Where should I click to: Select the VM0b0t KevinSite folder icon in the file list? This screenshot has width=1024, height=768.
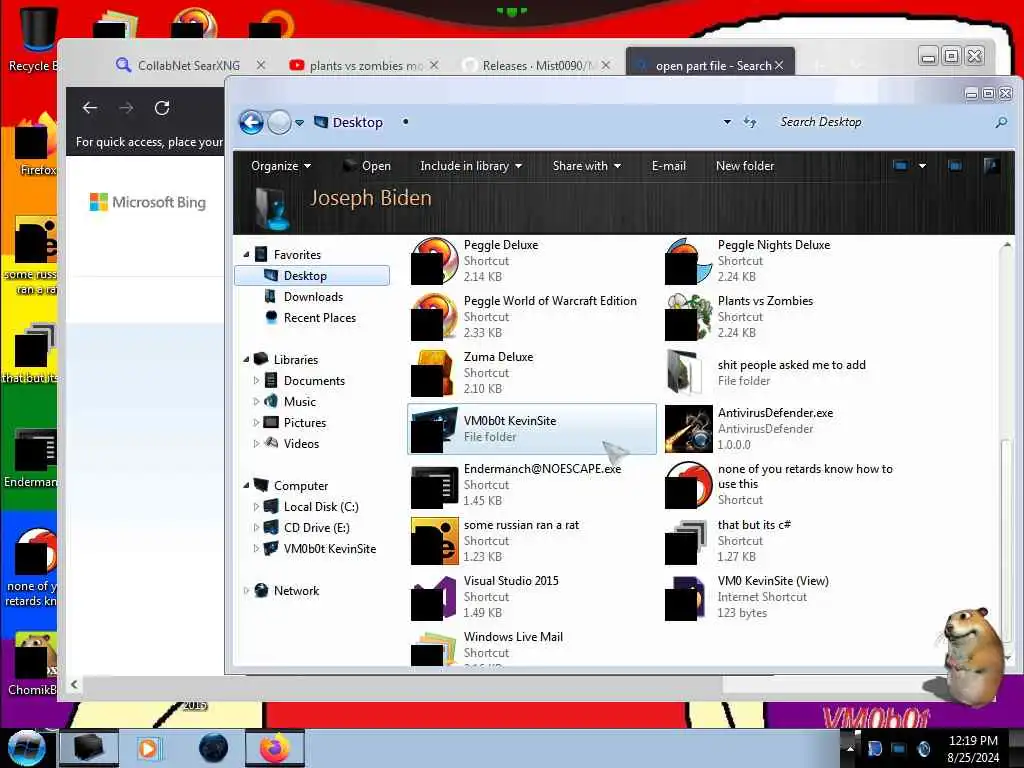coord(434,429)
